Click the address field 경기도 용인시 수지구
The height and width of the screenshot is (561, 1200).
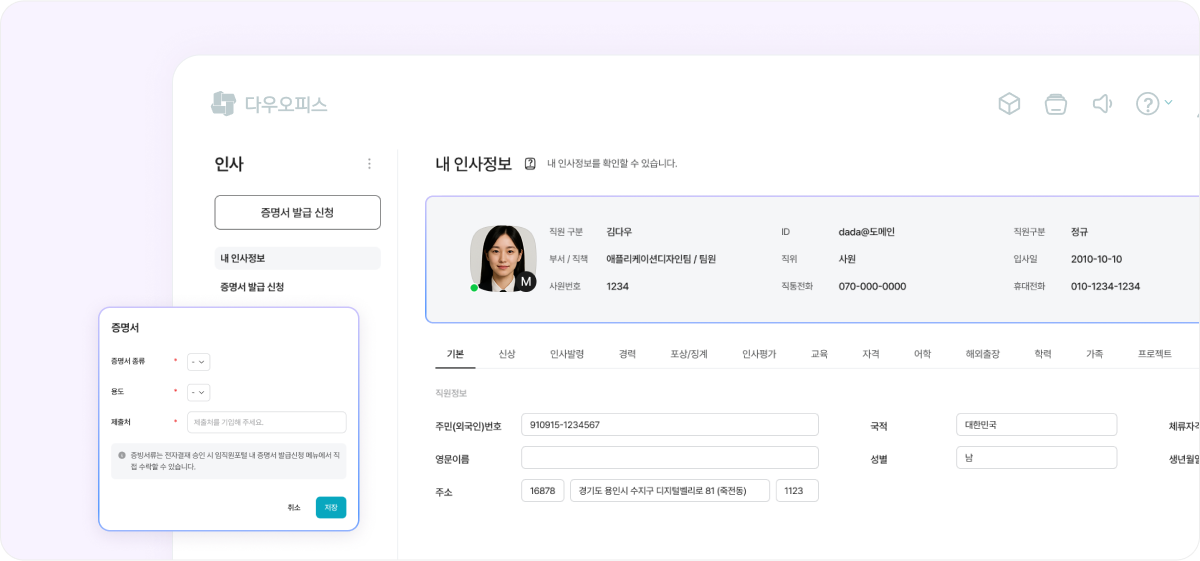670,491
